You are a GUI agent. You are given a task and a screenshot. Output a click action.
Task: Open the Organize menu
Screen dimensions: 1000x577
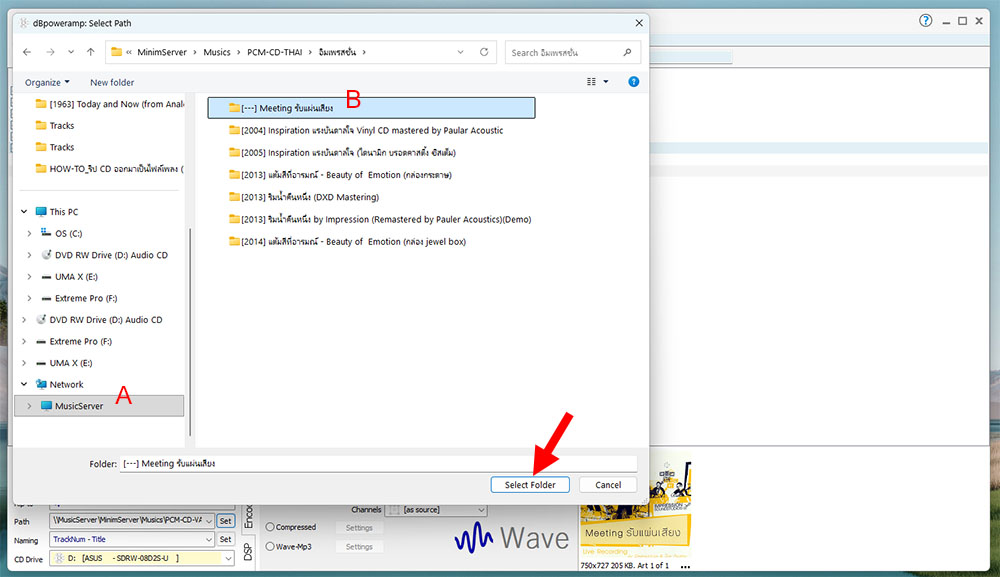tap(47, 82)
